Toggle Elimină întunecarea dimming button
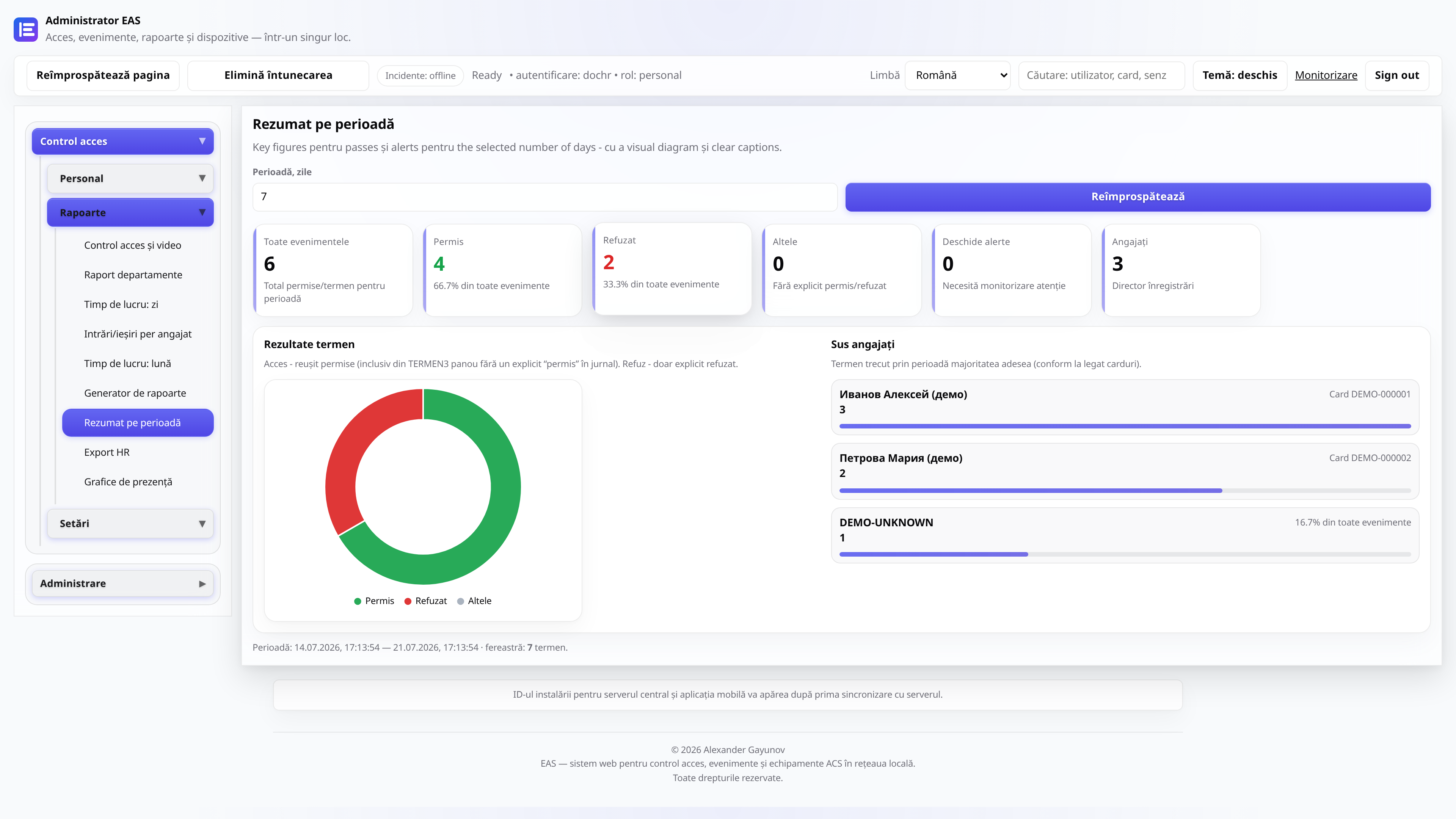This screenshot has height=819, width=1456. click(278, 76)
